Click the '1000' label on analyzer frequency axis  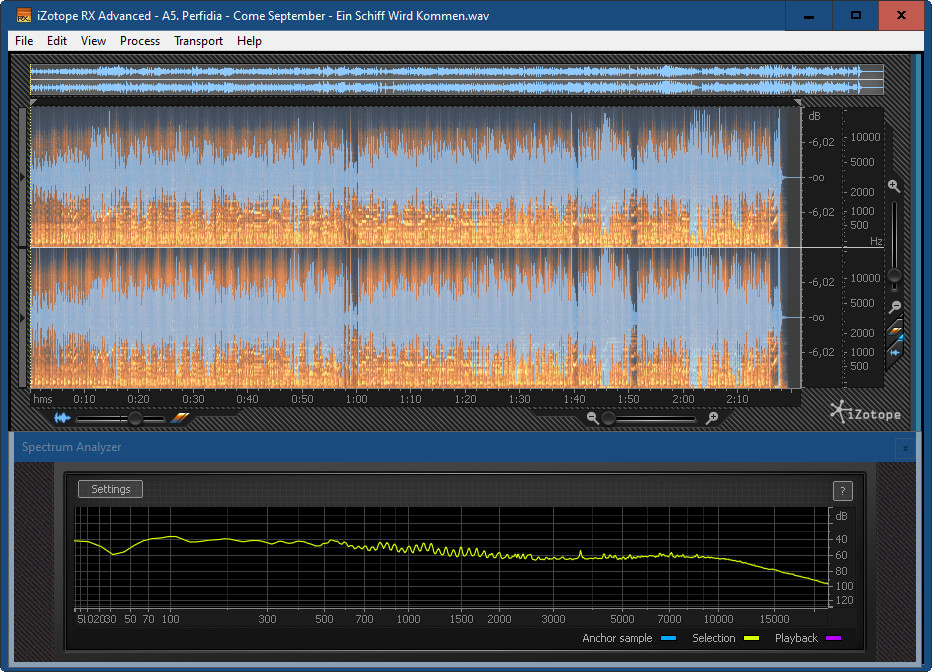(x=408, y=619)
